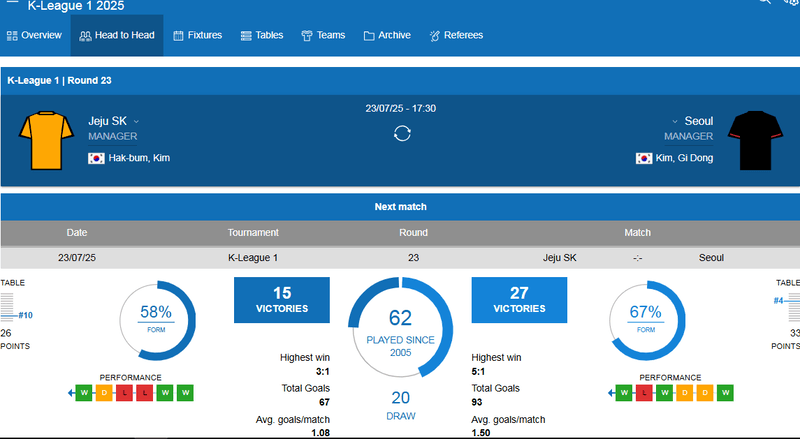The height and width of the screenshot is (439, 800).
Task: Open the Overview tab
Action: (x=34, y=35)
